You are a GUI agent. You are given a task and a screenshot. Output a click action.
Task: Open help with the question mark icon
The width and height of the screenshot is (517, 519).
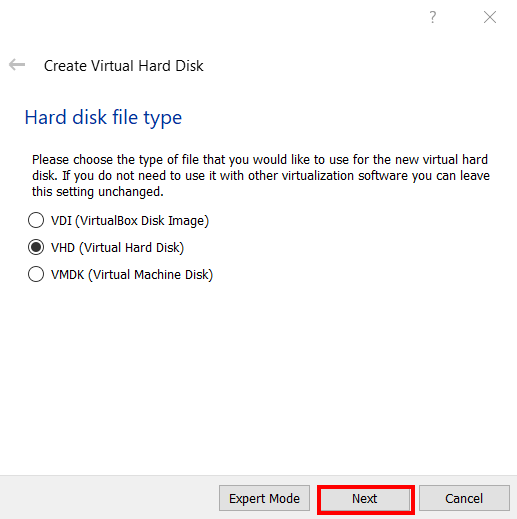pos(432,17)
